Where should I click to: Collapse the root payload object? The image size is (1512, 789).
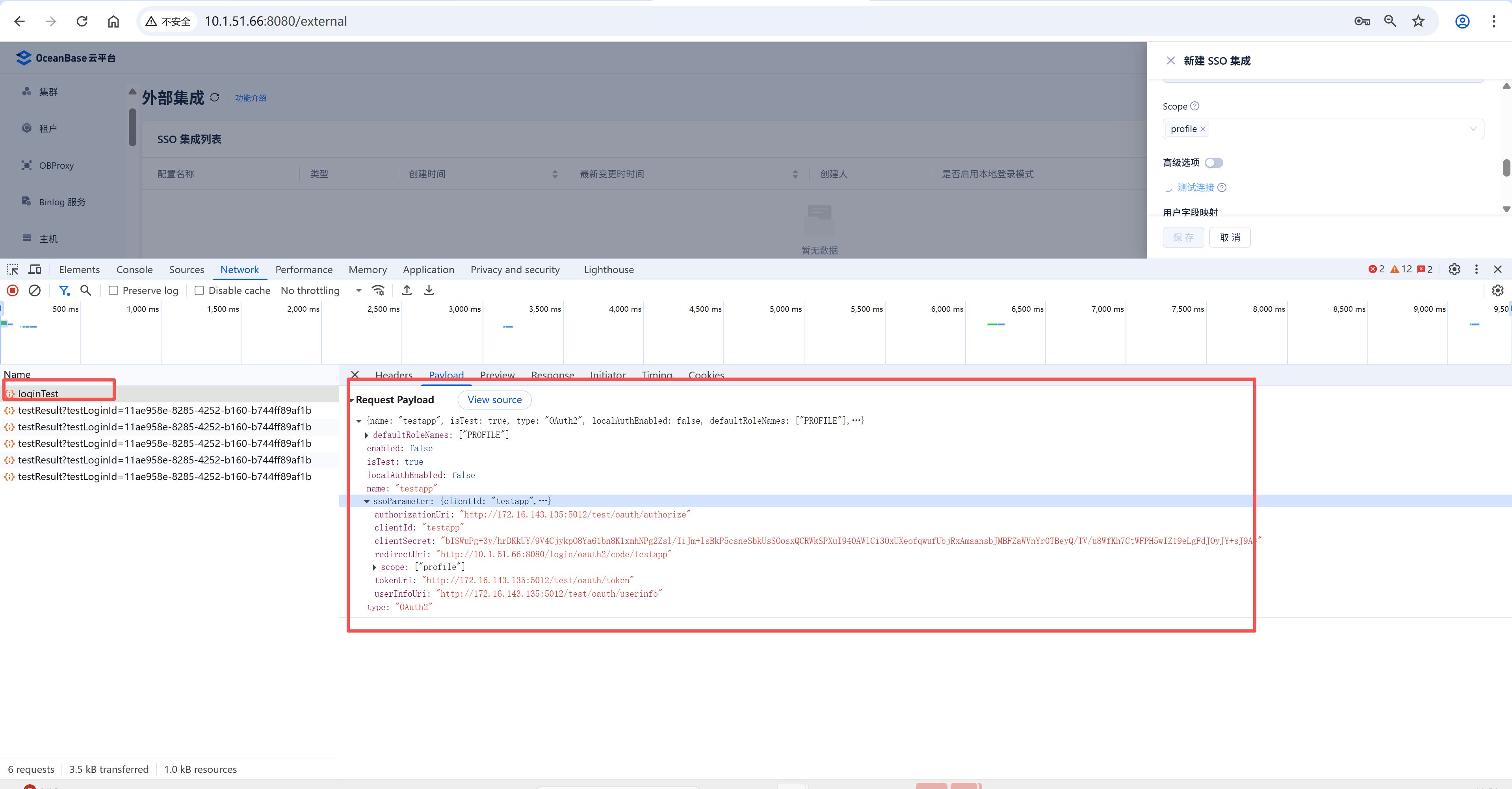[358, 421]
